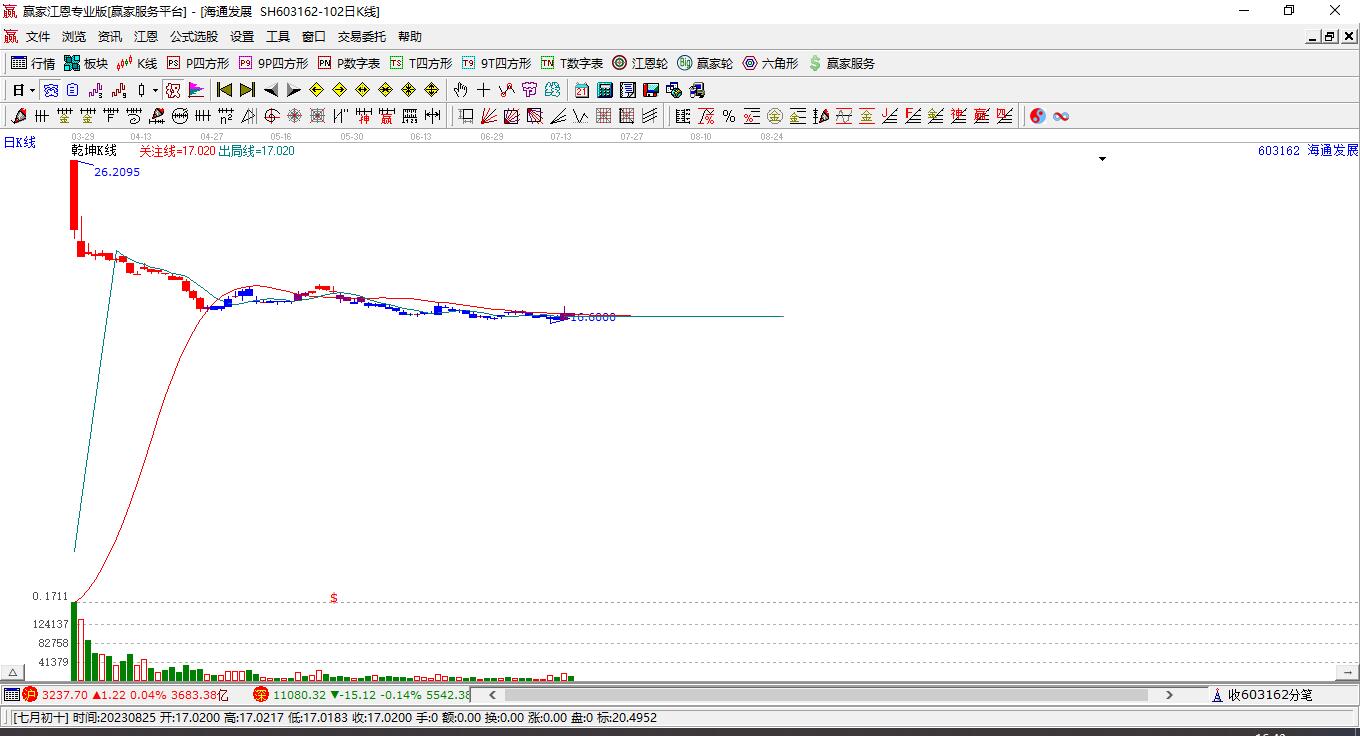Click stock code 603162 海通发展
1360x736 pixels.
pyautogui.click(x=1308, y=151)
